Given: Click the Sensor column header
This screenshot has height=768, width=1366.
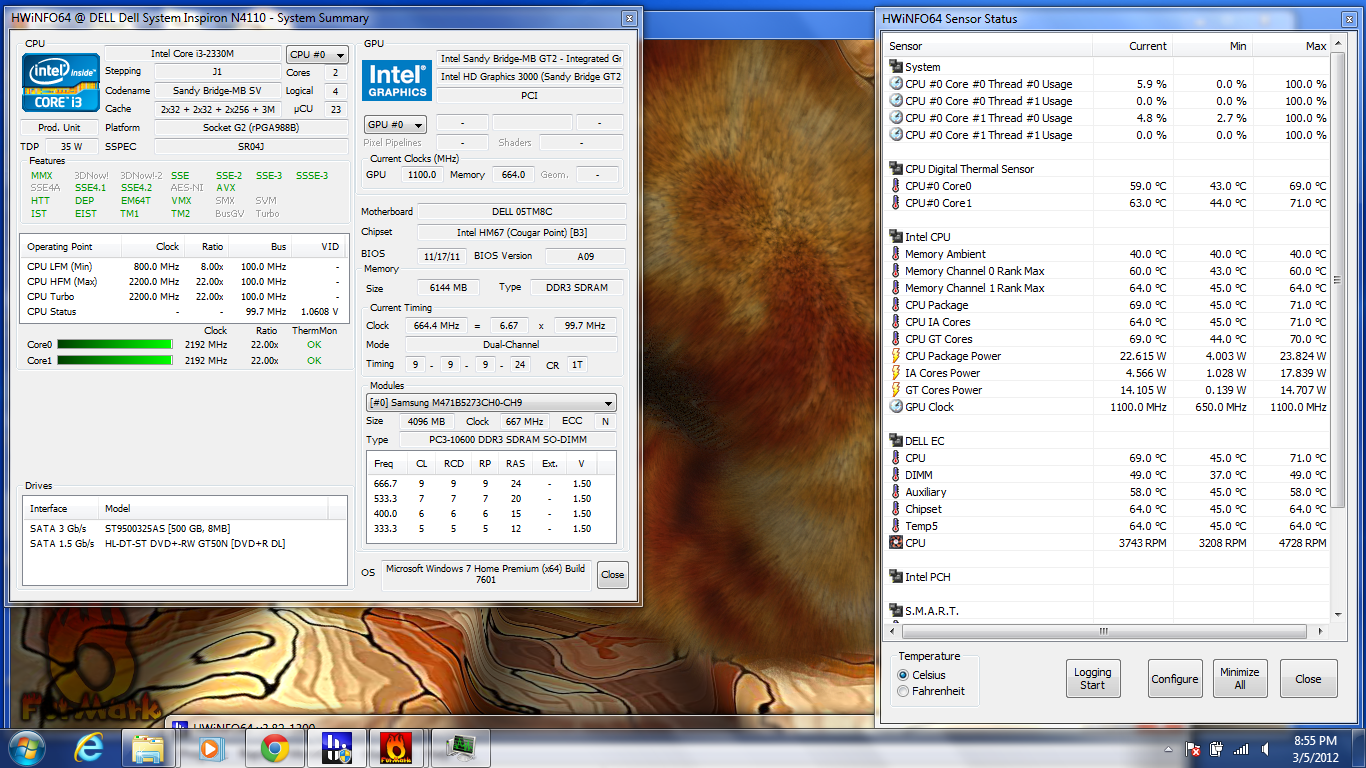Looking at the screenshot, I should coord(988,46).
